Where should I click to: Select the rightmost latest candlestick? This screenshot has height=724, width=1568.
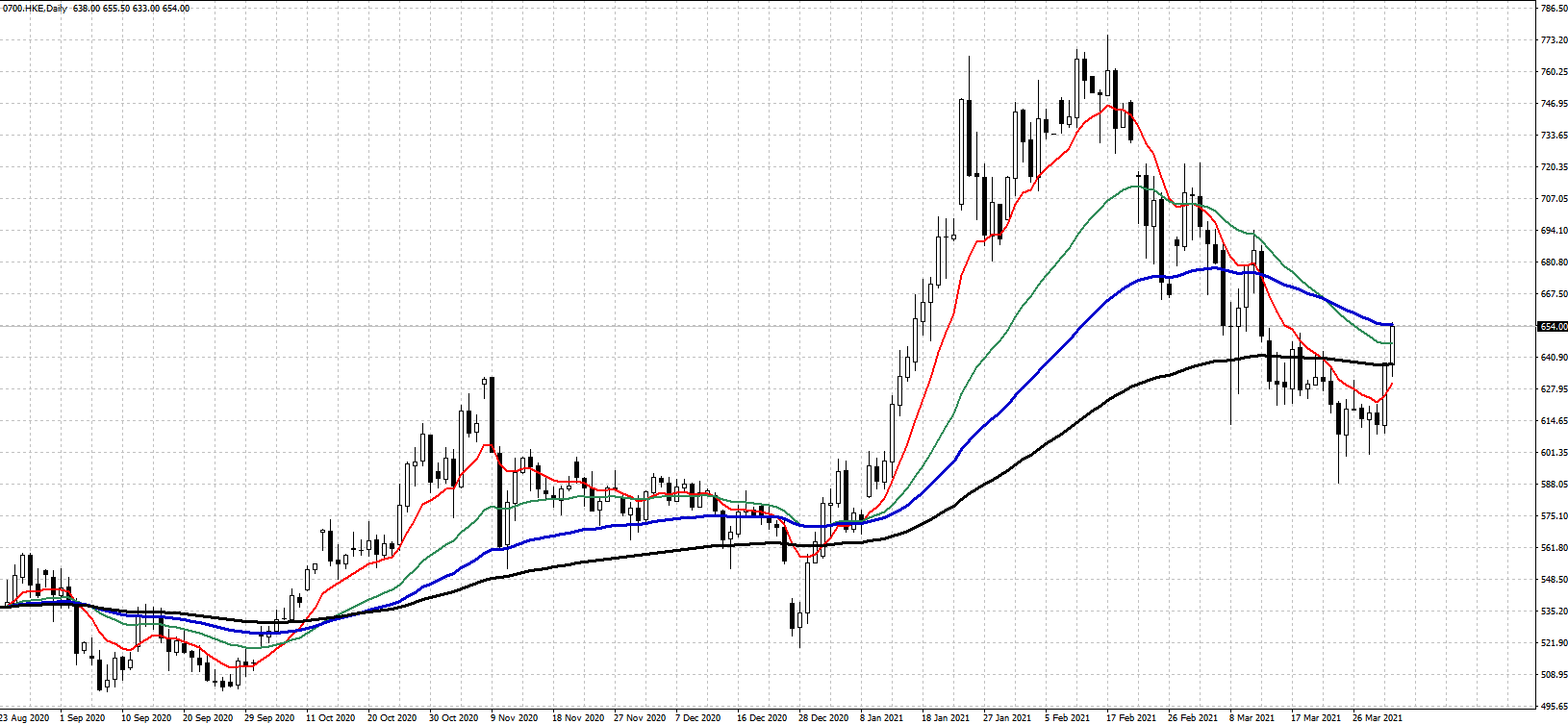[x=1392, y=346]
